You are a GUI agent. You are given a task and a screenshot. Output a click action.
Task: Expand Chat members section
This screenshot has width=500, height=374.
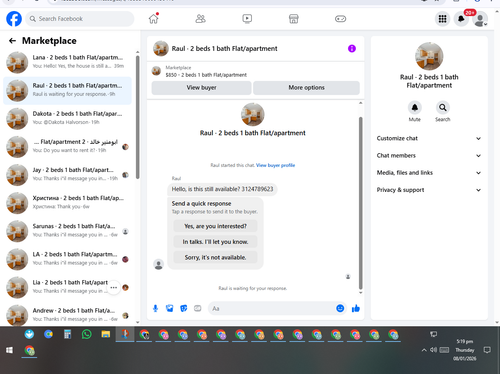429,156
